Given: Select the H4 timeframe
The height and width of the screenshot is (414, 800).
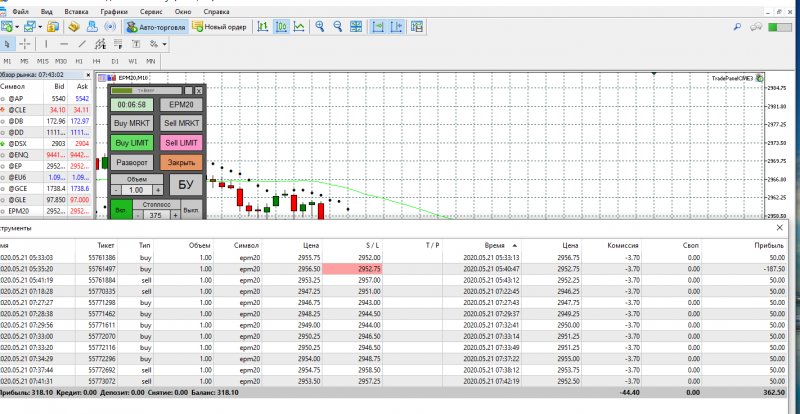Looking at the screenshot, I should [96, 61].
